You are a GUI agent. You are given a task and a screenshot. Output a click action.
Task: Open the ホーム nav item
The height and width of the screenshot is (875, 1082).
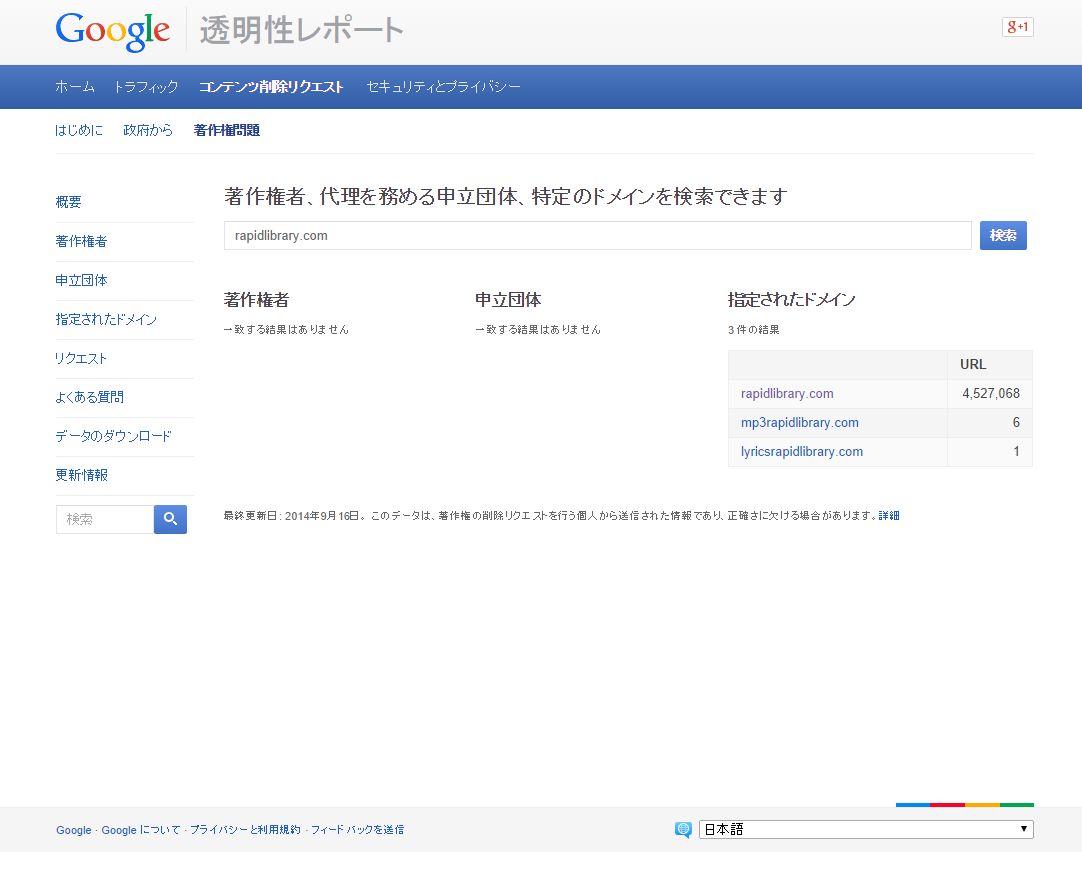click(75, 87)
